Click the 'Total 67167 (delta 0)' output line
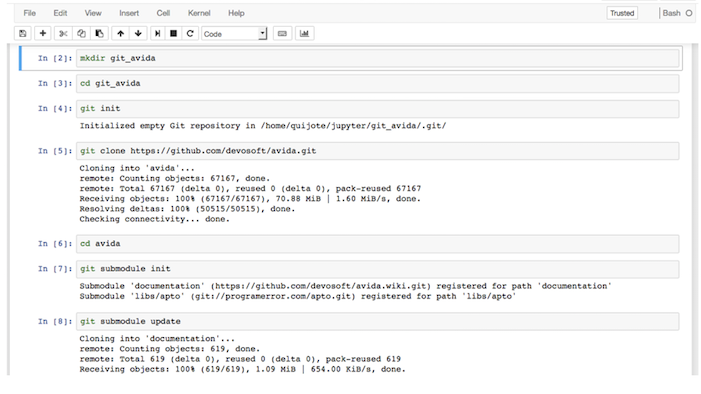Image resolution: width=701 pixels, height=394 pixels. [250, 189]
